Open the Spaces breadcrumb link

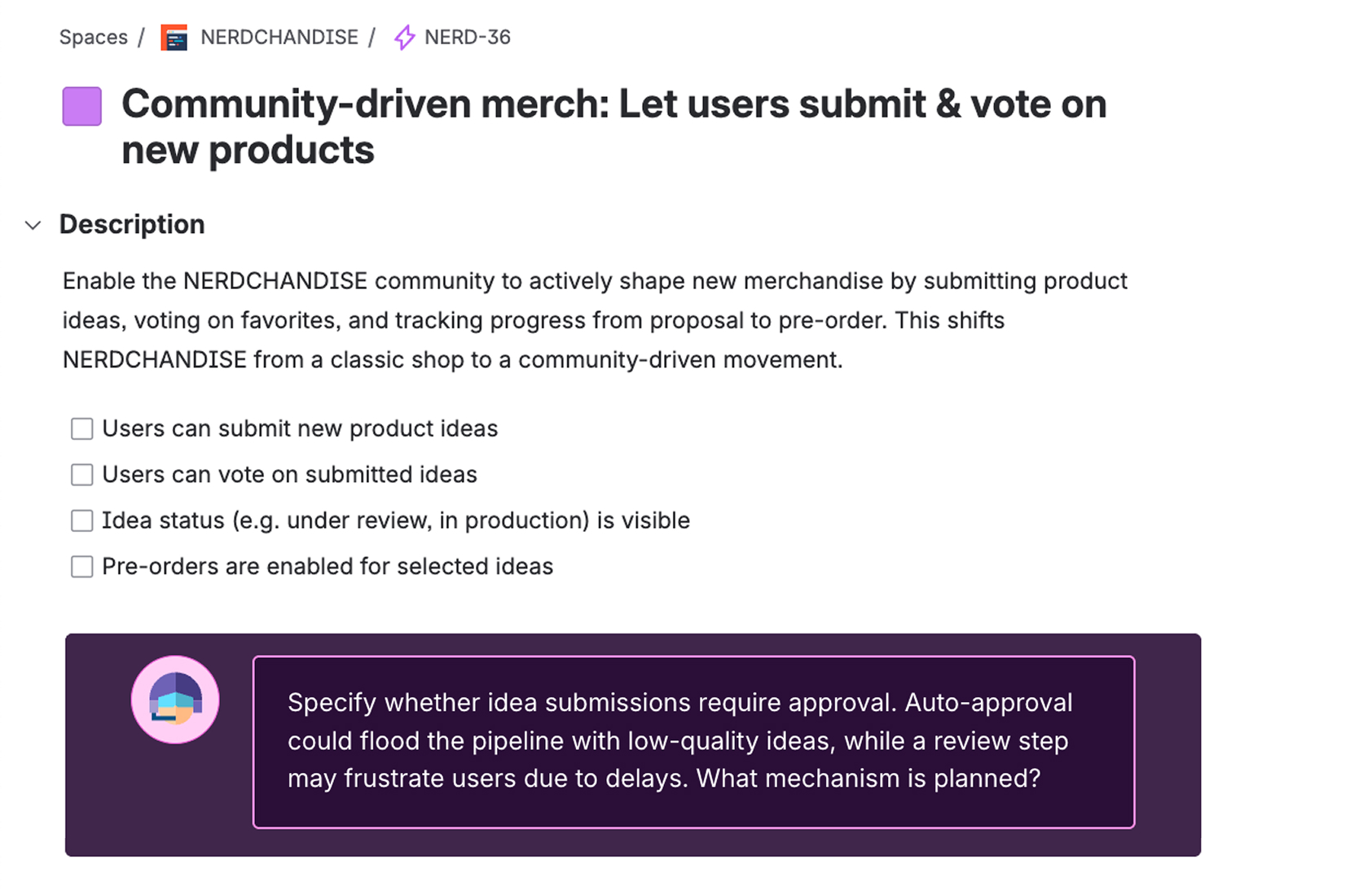coord(93,37)
